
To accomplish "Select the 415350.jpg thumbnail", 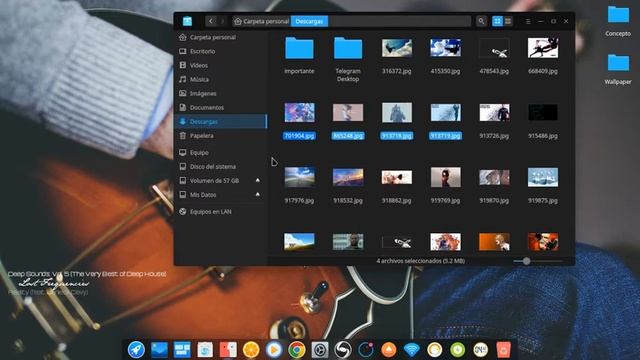I will 445,48.
